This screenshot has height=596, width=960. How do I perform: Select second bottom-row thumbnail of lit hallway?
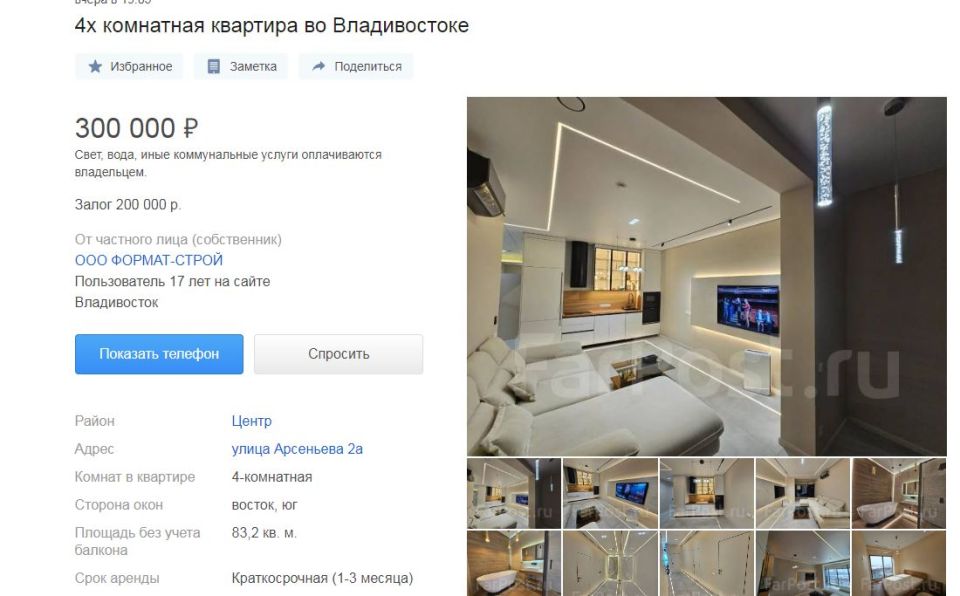pos(610,564)
